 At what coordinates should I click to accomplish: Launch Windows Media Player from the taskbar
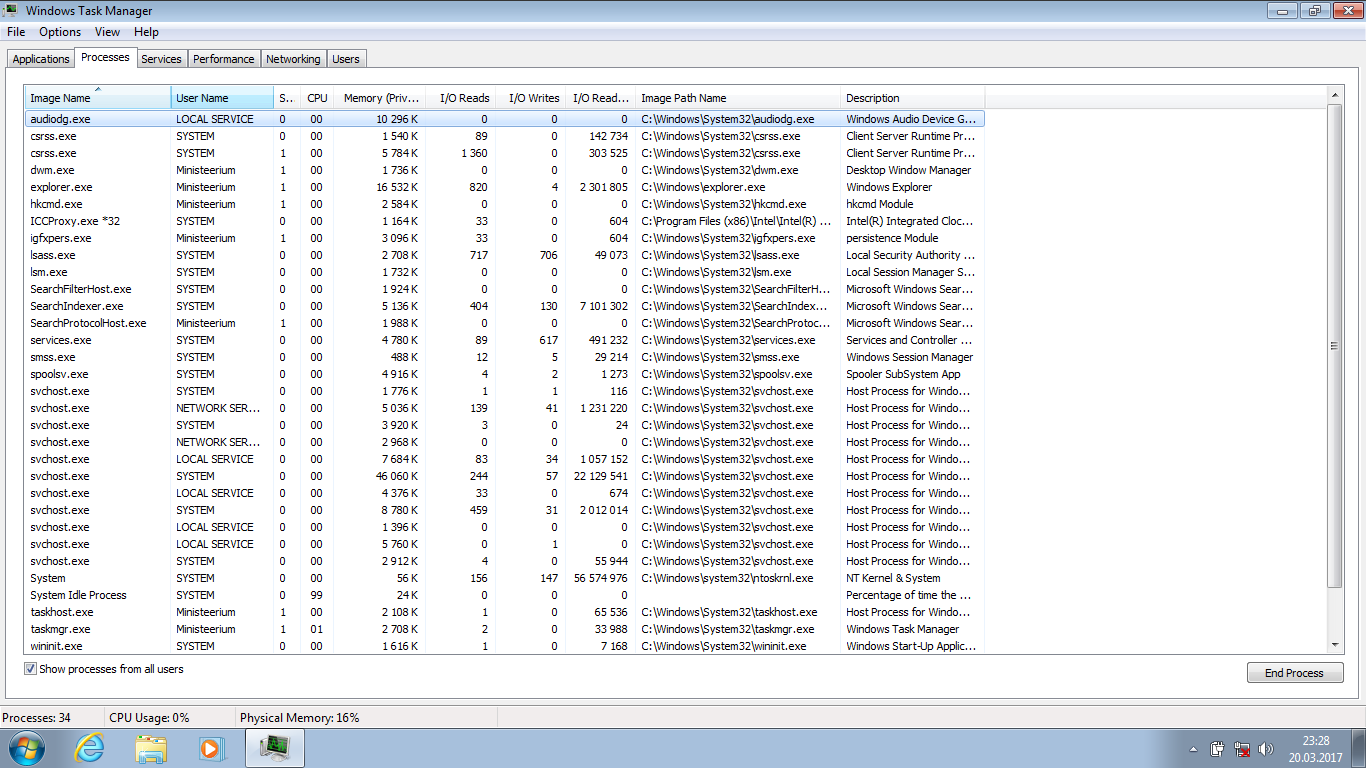[x=211, y=748]
